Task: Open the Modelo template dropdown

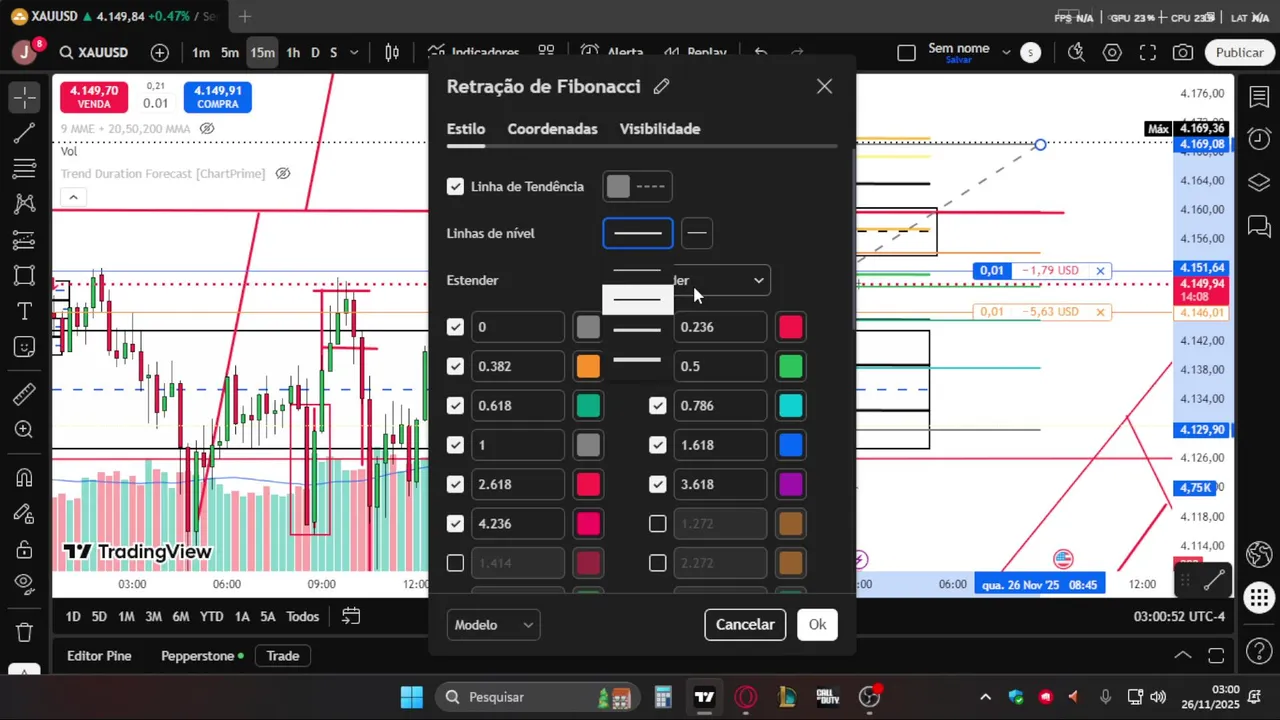Action: click(493, 625)
